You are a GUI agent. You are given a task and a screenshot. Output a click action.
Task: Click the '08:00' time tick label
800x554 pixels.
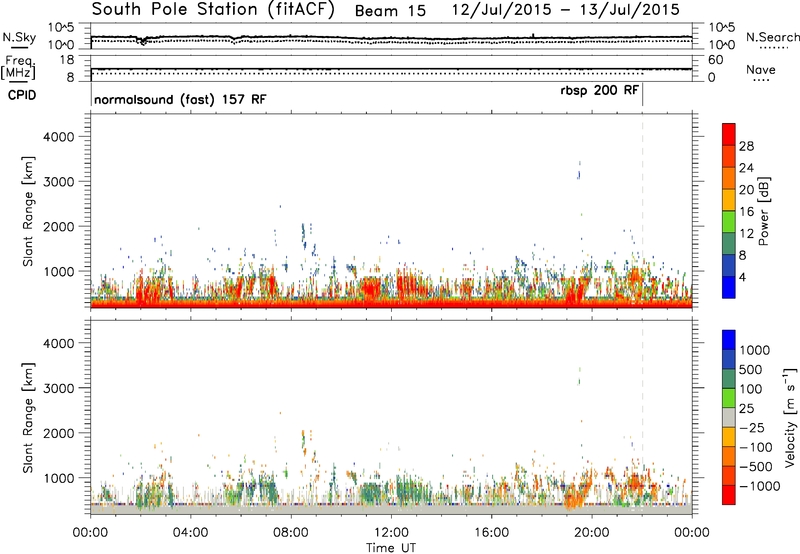coord(291,533)
